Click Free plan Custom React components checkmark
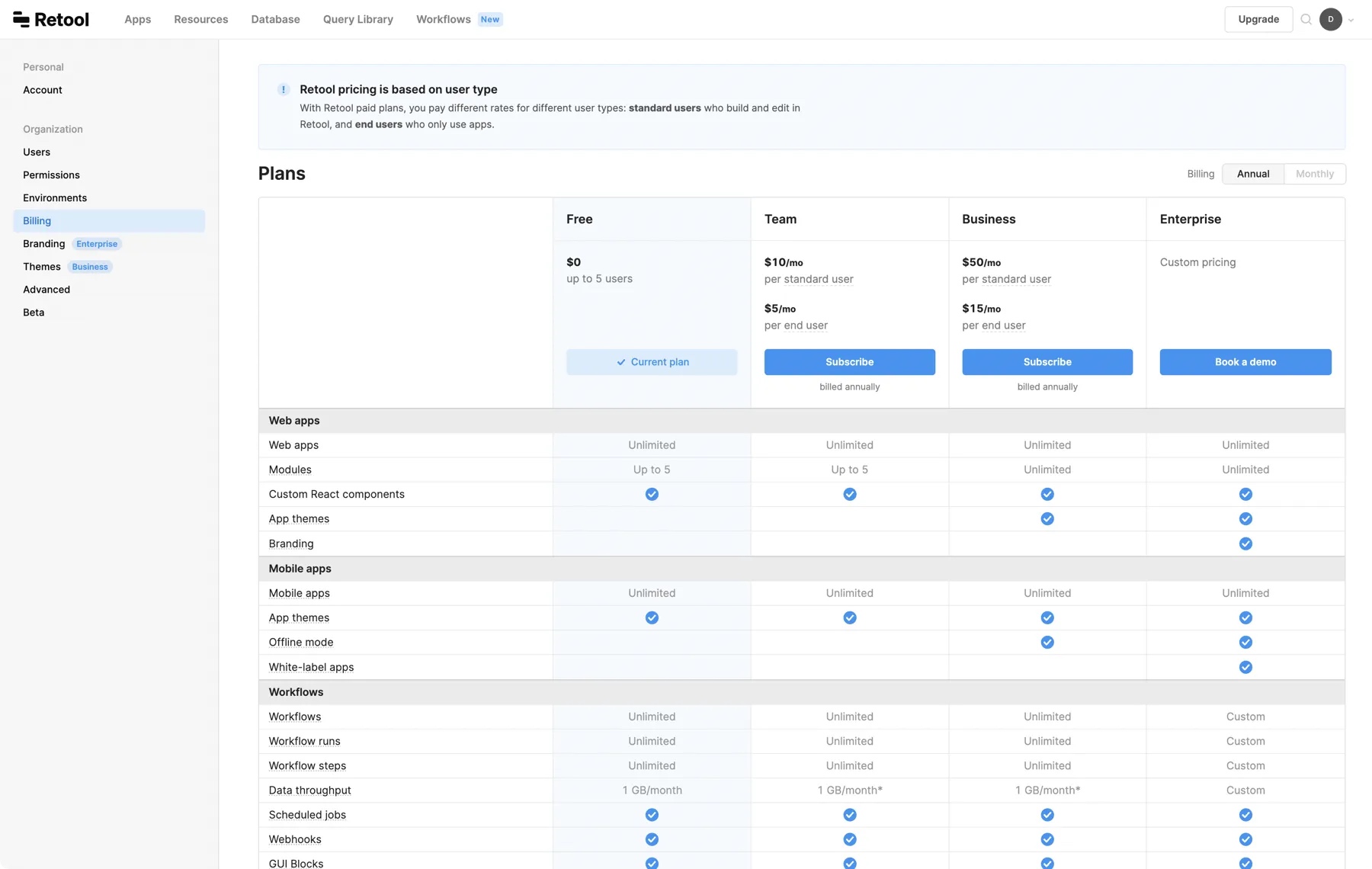Screen dimensions: 1372x869 pyautogui.click(x=652, y=494)
